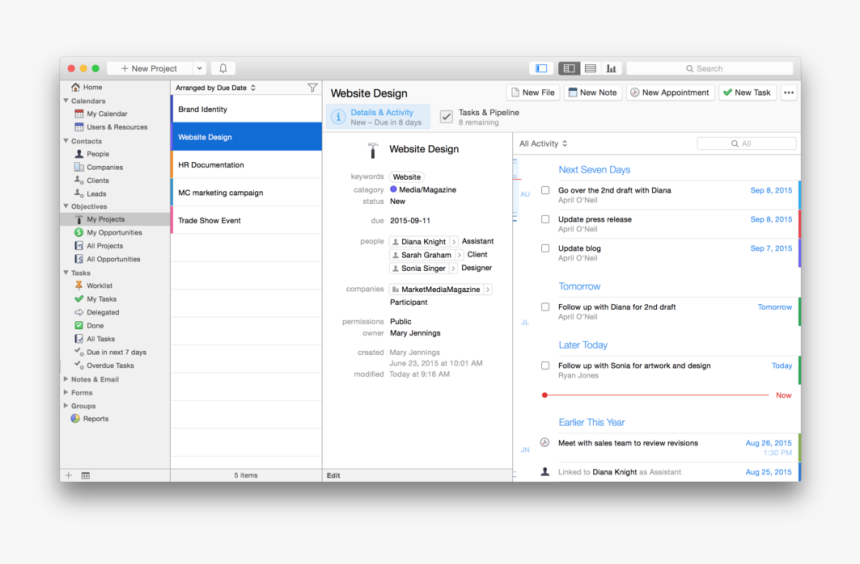This screenshot has height=564, width=860.
Task: Expand the Forms section
Action: tap(66, 392)
